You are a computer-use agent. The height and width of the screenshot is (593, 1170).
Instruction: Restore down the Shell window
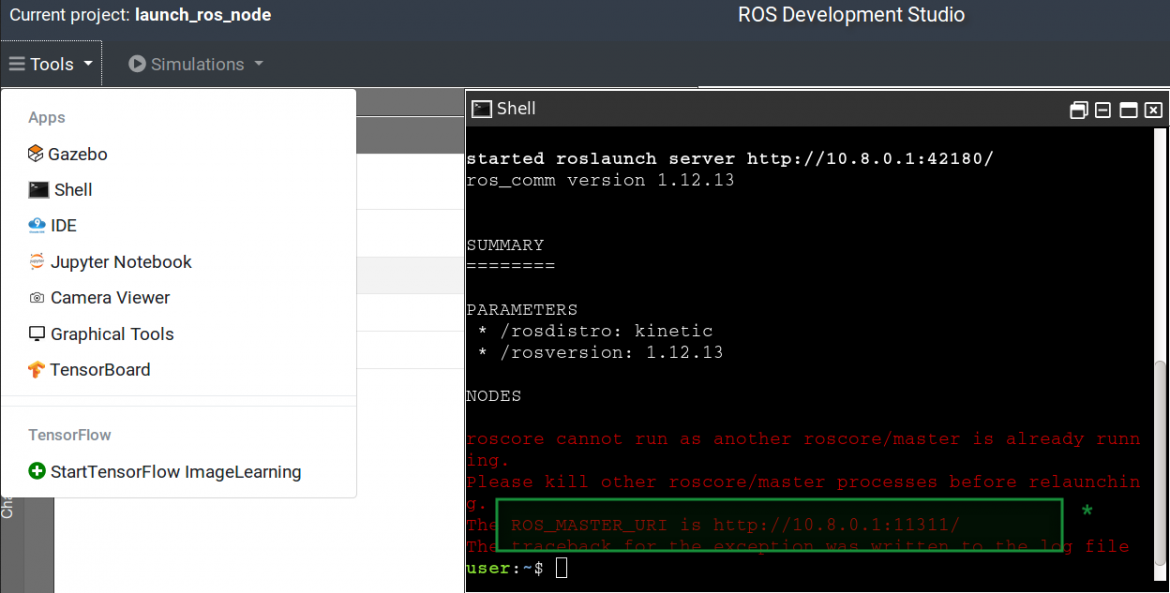(1078, 110)
